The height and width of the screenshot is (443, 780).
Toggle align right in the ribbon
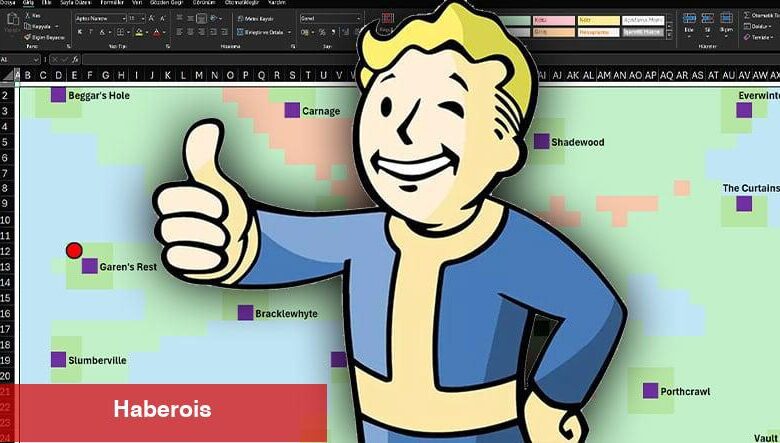(202, 32)
